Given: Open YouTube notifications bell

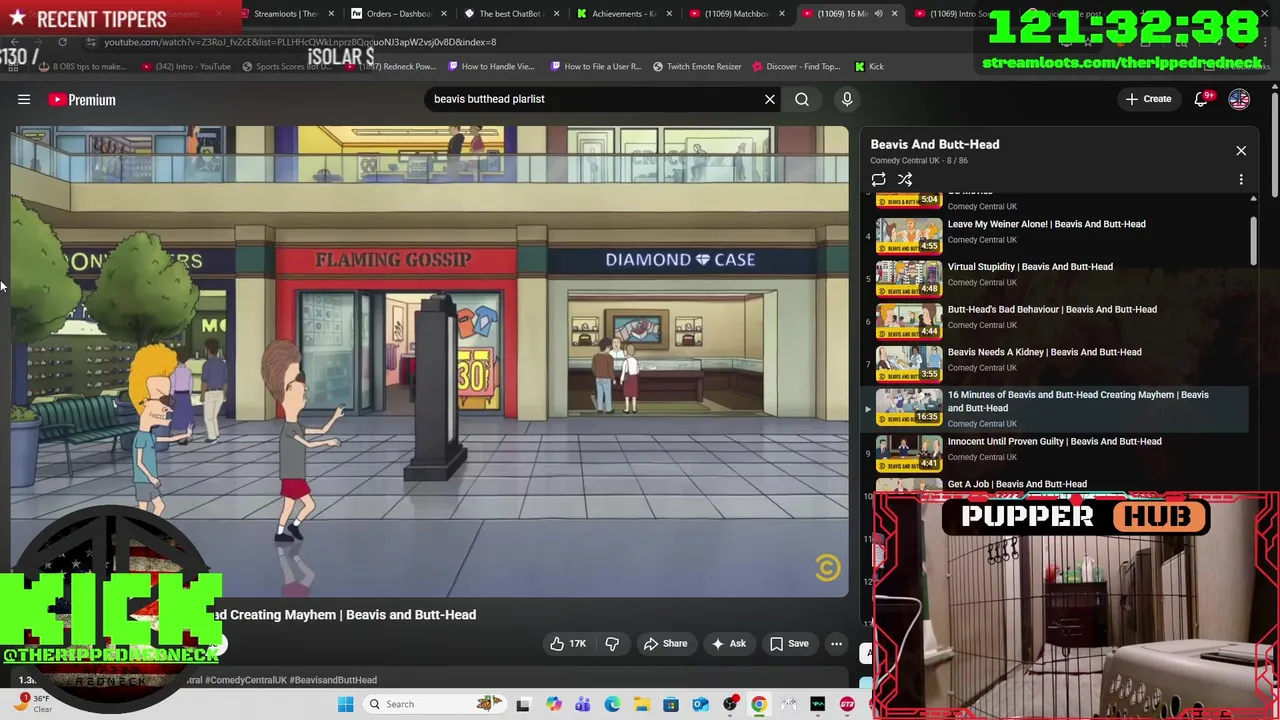Looking at the screenshot, I should pos(1203,99).
